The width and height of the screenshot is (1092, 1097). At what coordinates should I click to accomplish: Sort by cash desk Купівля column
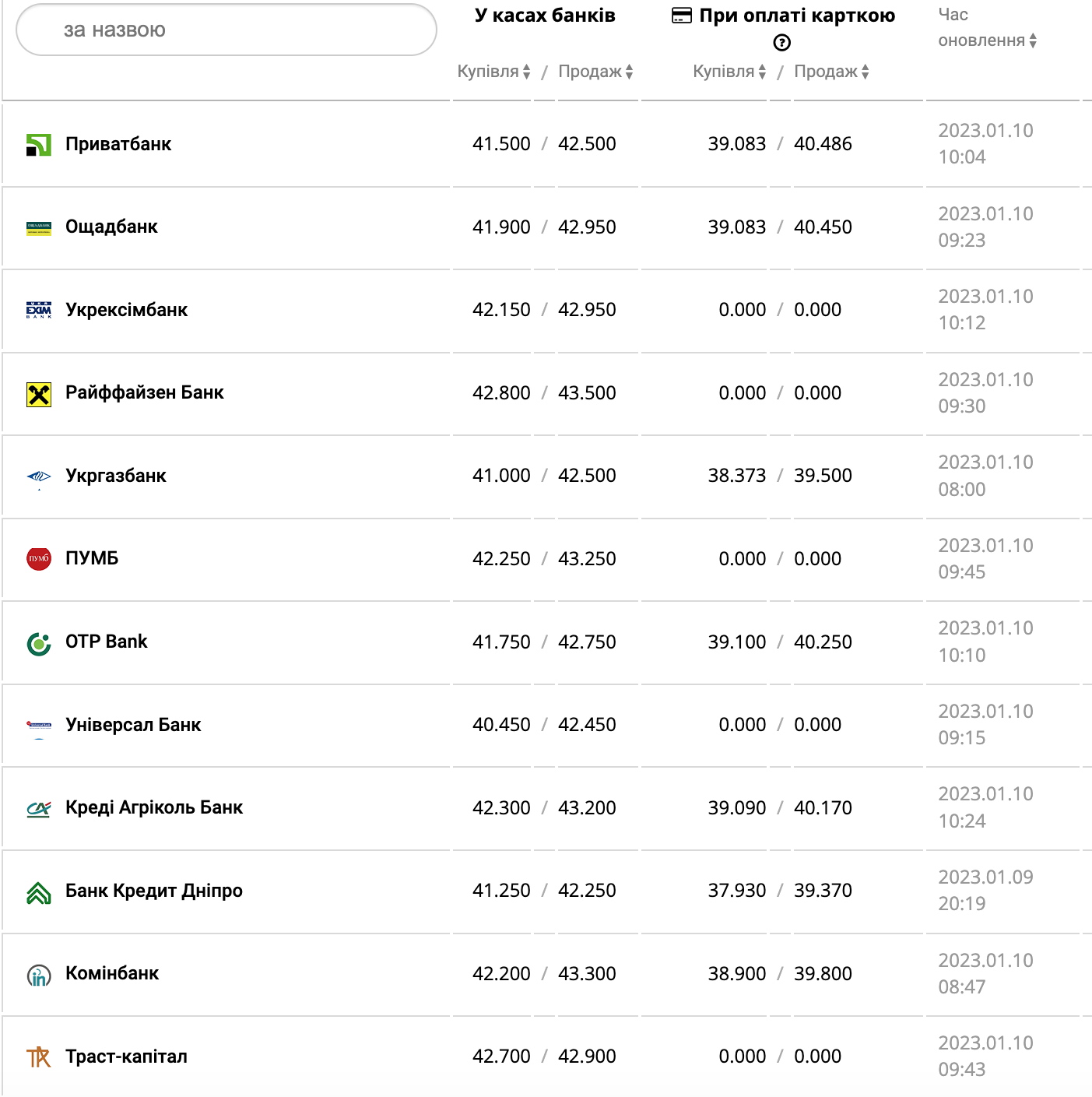(493, 72)
